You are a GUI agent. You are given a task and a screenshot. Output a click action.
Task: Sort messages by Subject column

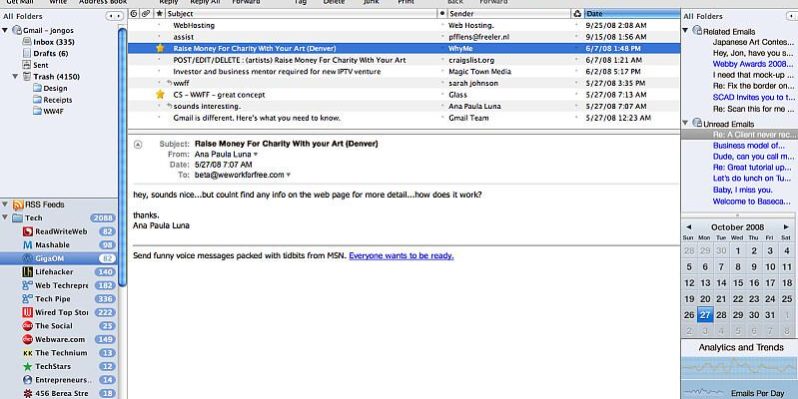(x=301, y=14)
